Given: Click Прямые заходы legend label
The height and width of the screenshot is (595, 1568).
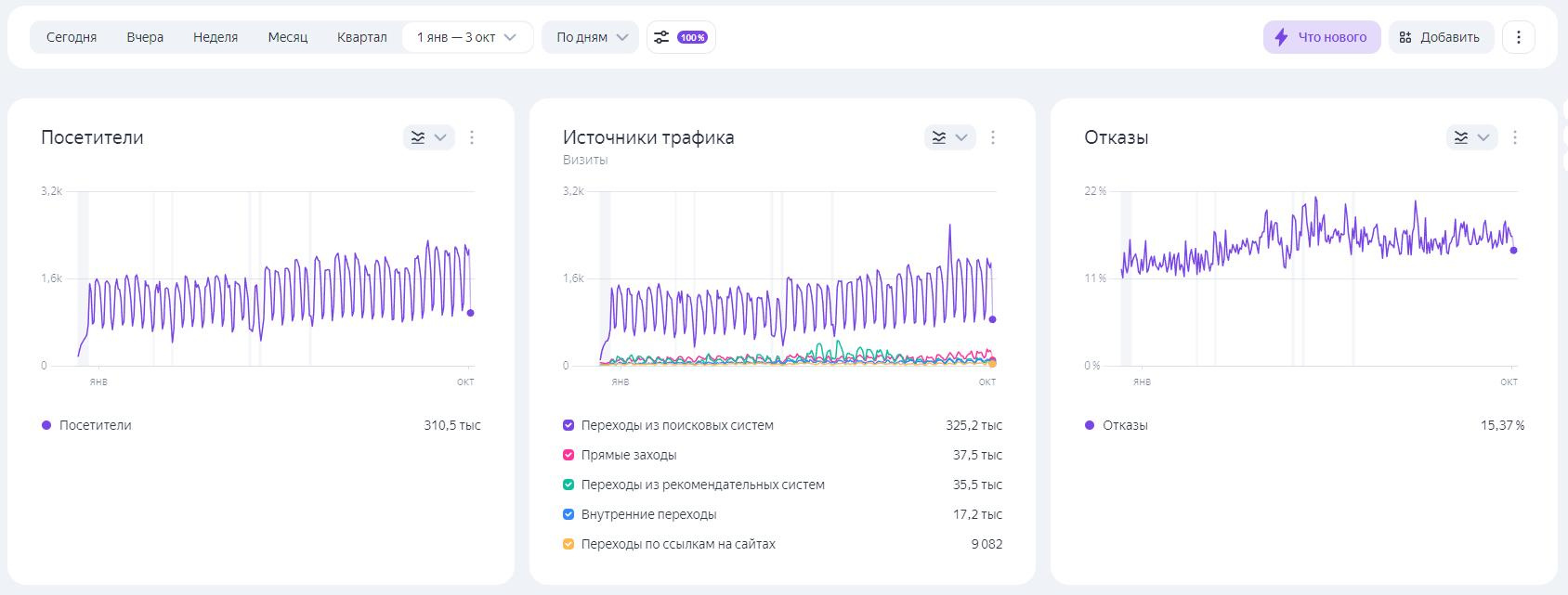Looking at the screenshot, I should tap(629, 455).
